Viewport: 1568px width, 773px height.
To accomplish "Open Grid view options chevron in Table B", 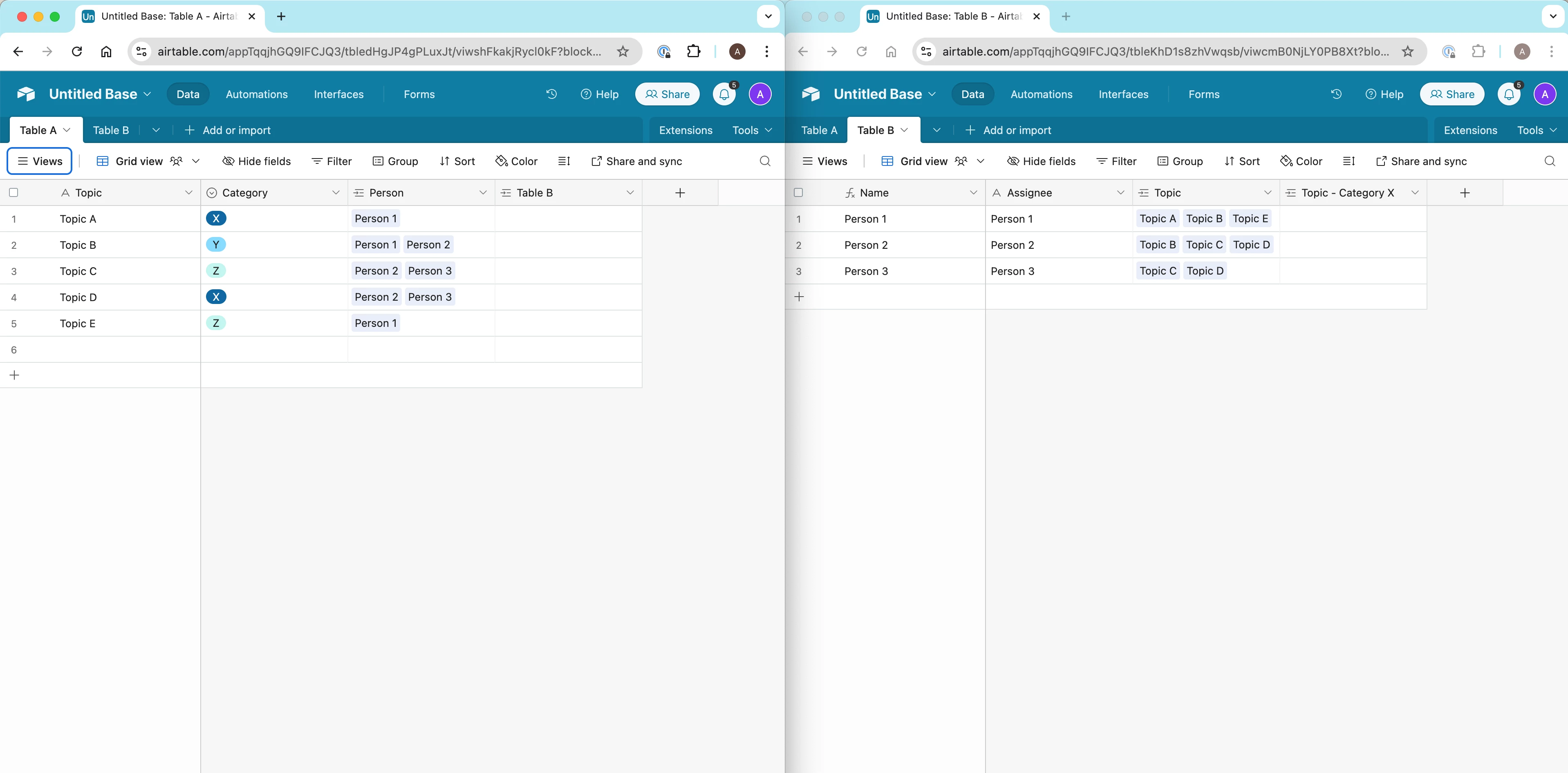I will [x=981, y=161].
